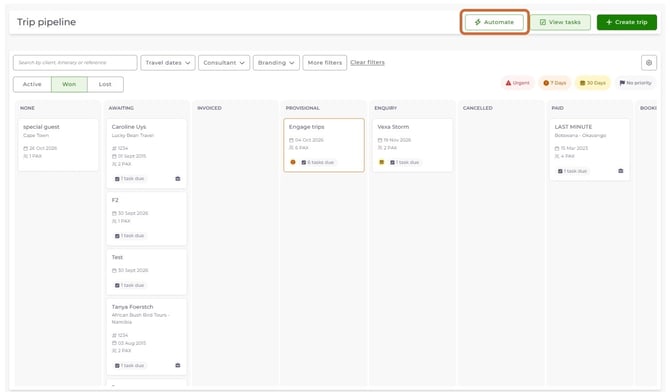670x392 pixels.
Task: Click the Clear filters link
Action: [367, 62]
